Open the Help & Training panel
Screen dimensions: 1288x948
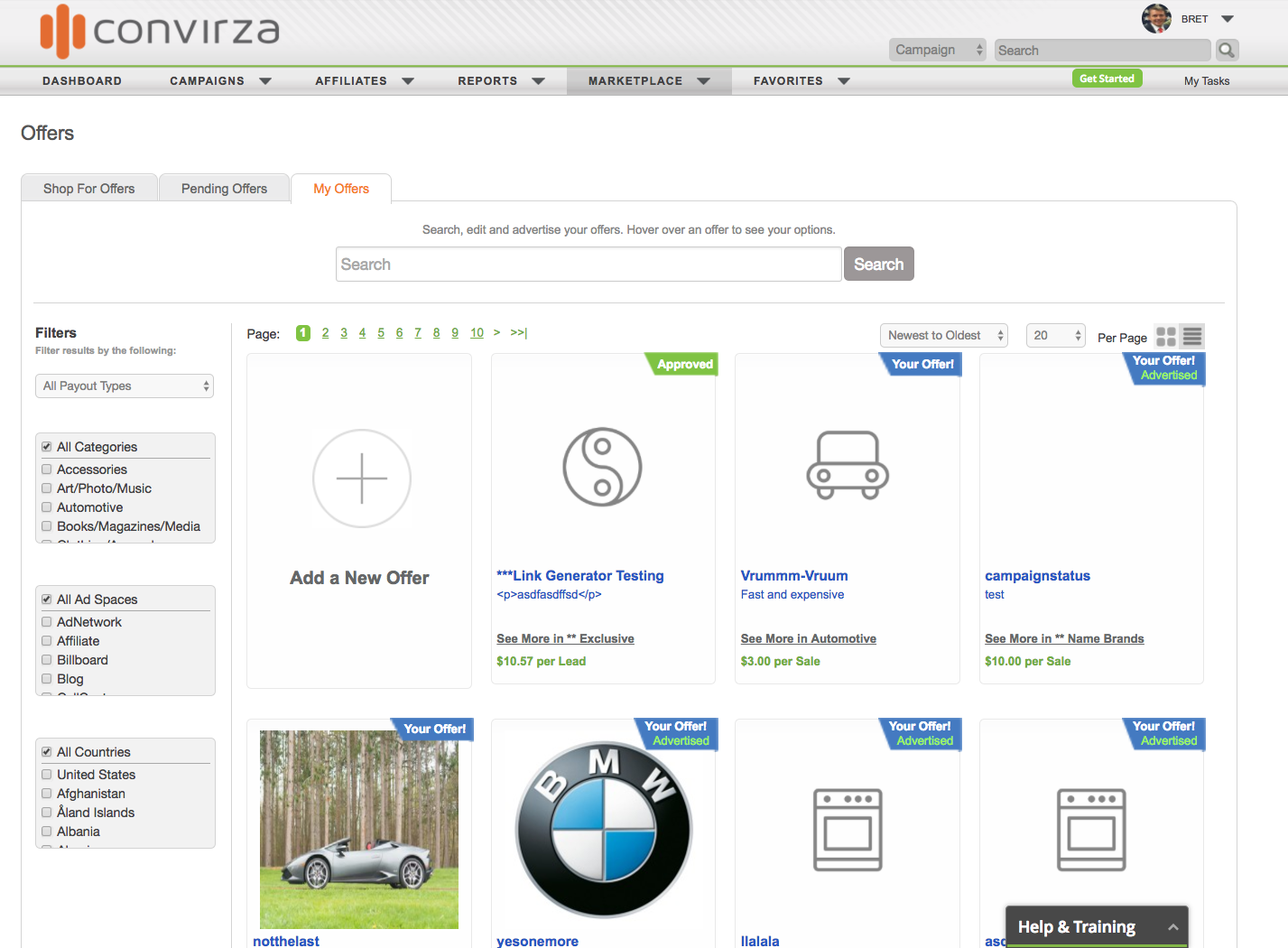tap(1097, 927)
